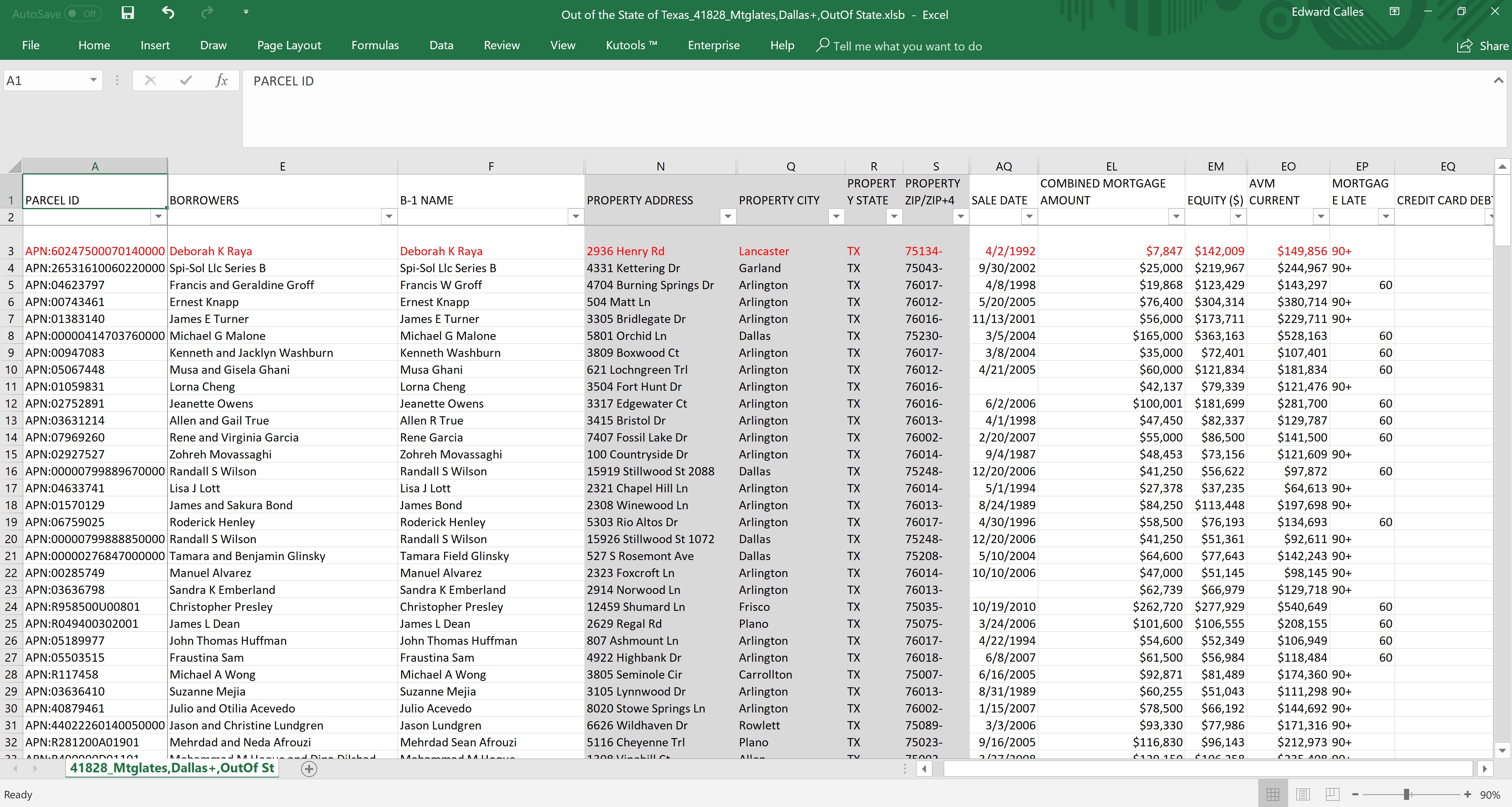This screenshot has height=807, width=1512.
Task: Click vertical scrollbar down arrow
Action: click(1502, 750)
